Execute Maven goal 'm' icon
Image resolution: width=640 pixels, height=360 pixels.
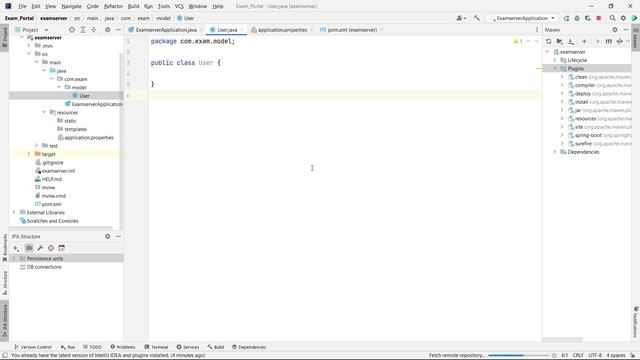tap(608, 41)
